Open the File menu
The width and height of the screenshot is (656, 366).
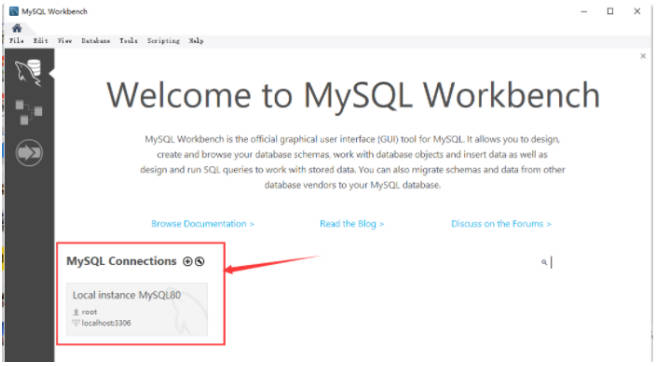tap(17, 41)
